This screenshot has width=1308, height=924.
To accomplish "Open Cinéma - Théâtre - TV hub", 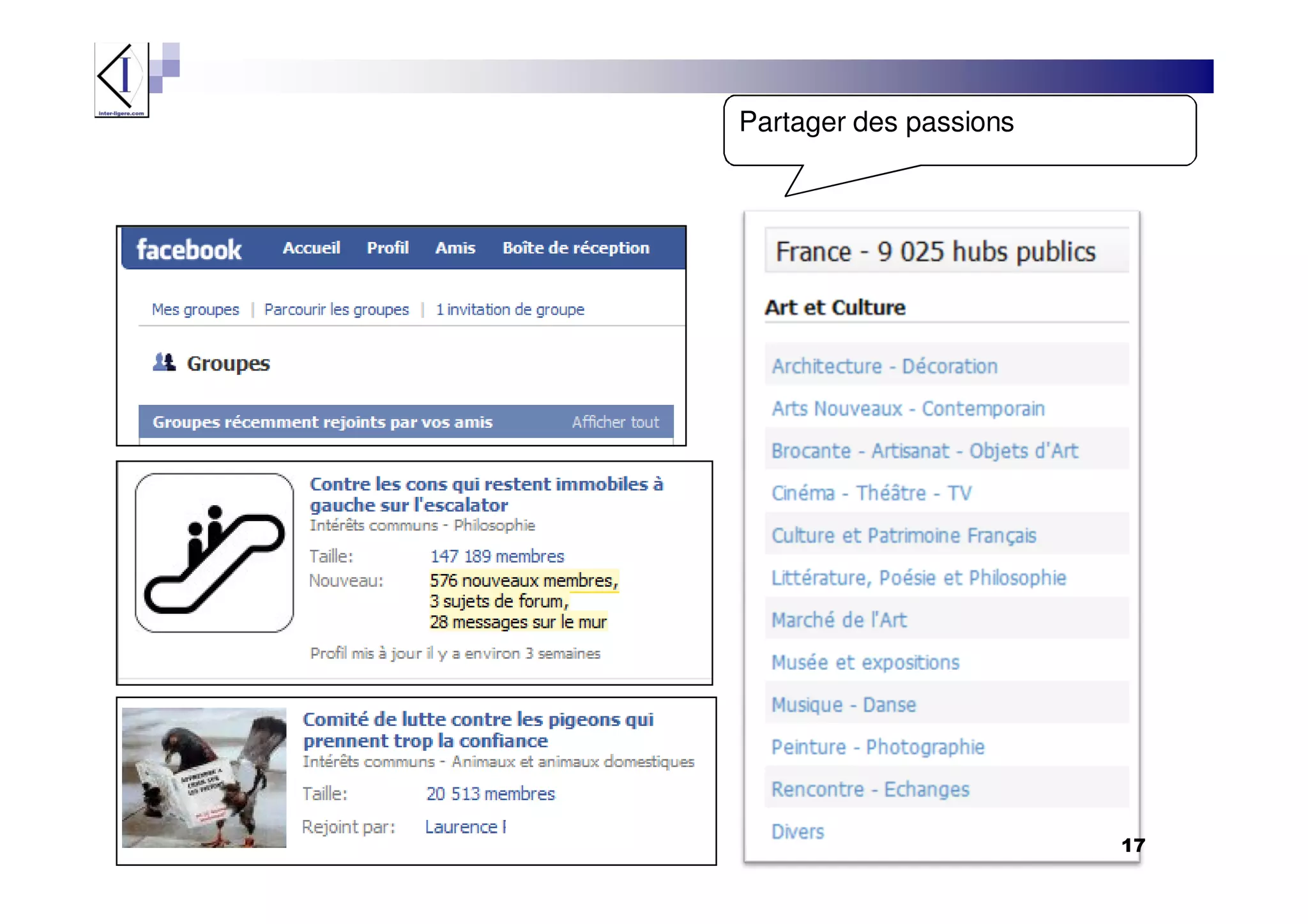I will (871, 493).
